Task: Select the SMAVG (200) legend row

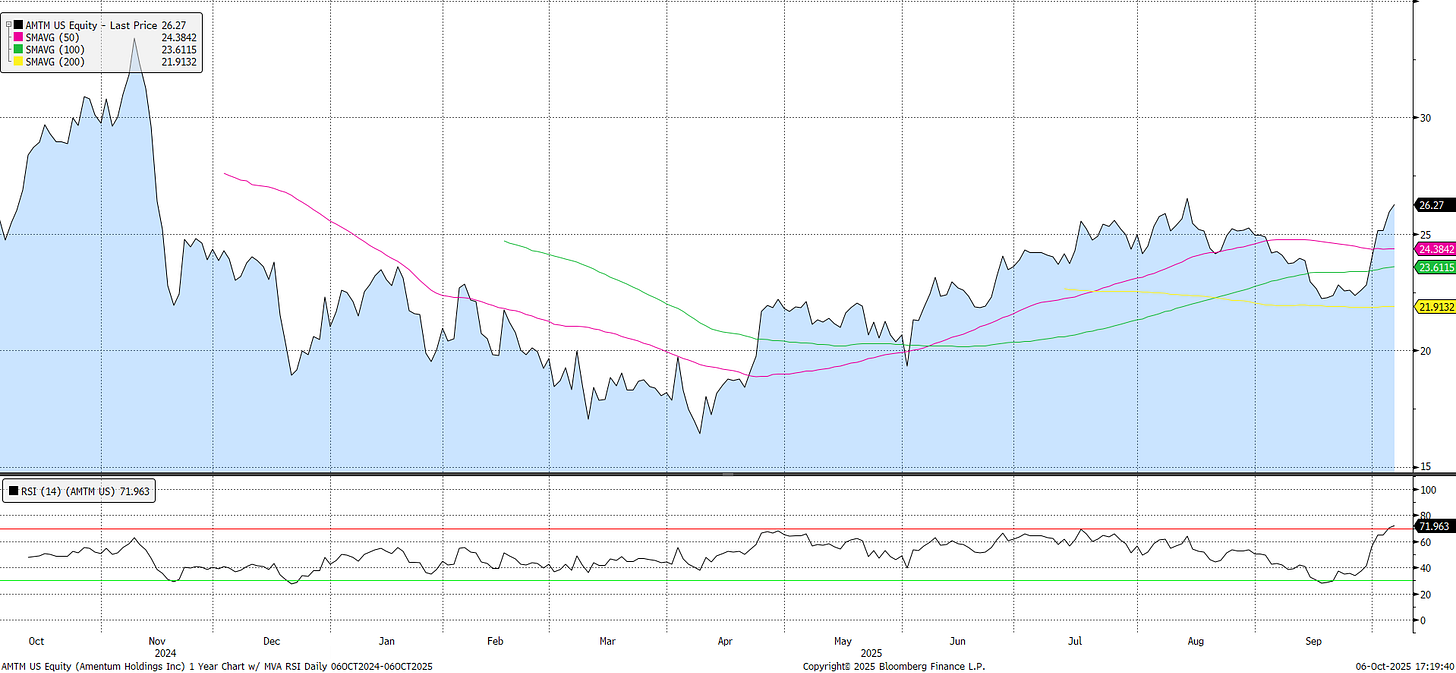Action: coord(105,62)
